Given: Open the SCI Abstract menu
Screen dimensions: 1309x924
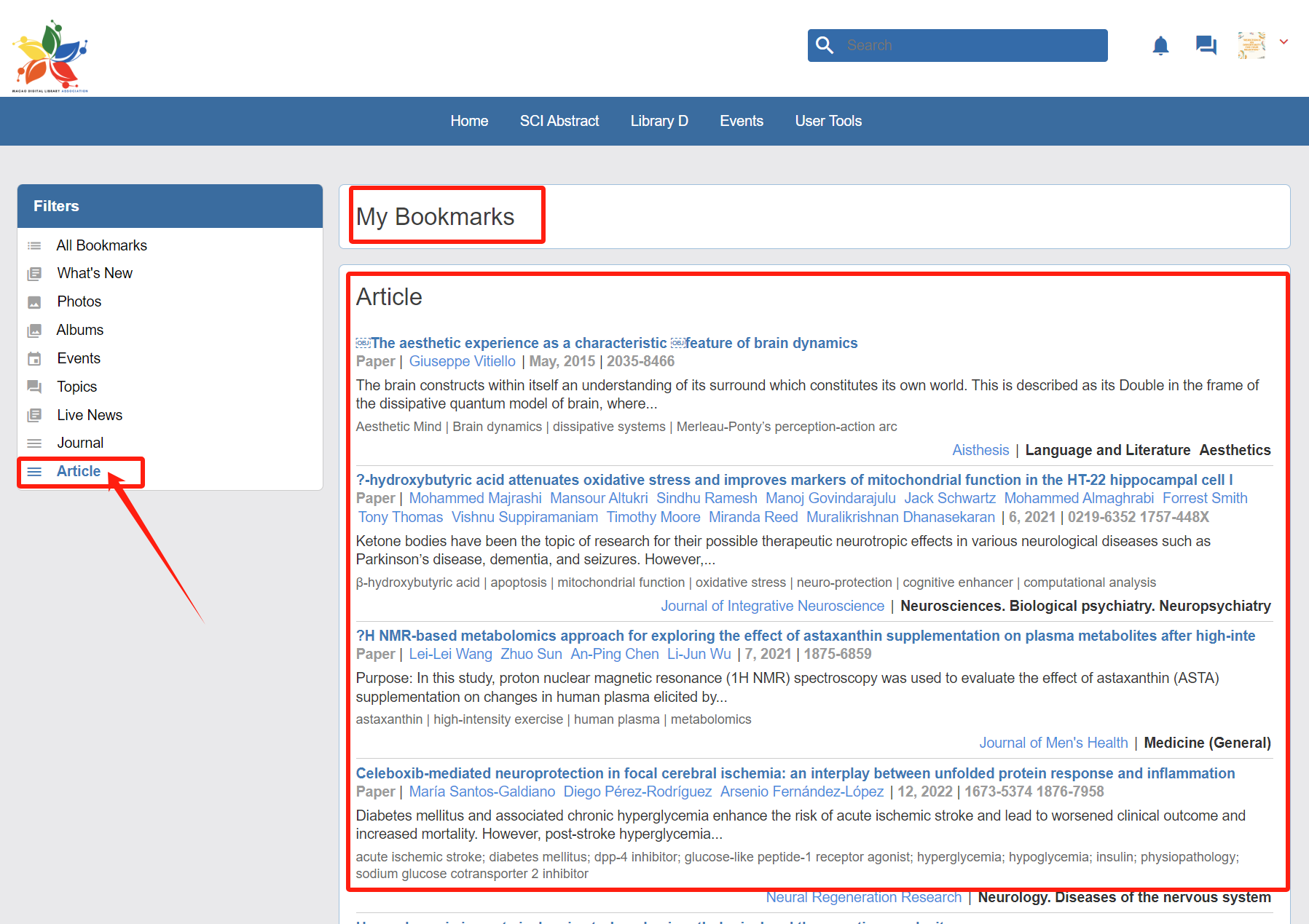Looking at the screenshot, I should click(559, 121).
